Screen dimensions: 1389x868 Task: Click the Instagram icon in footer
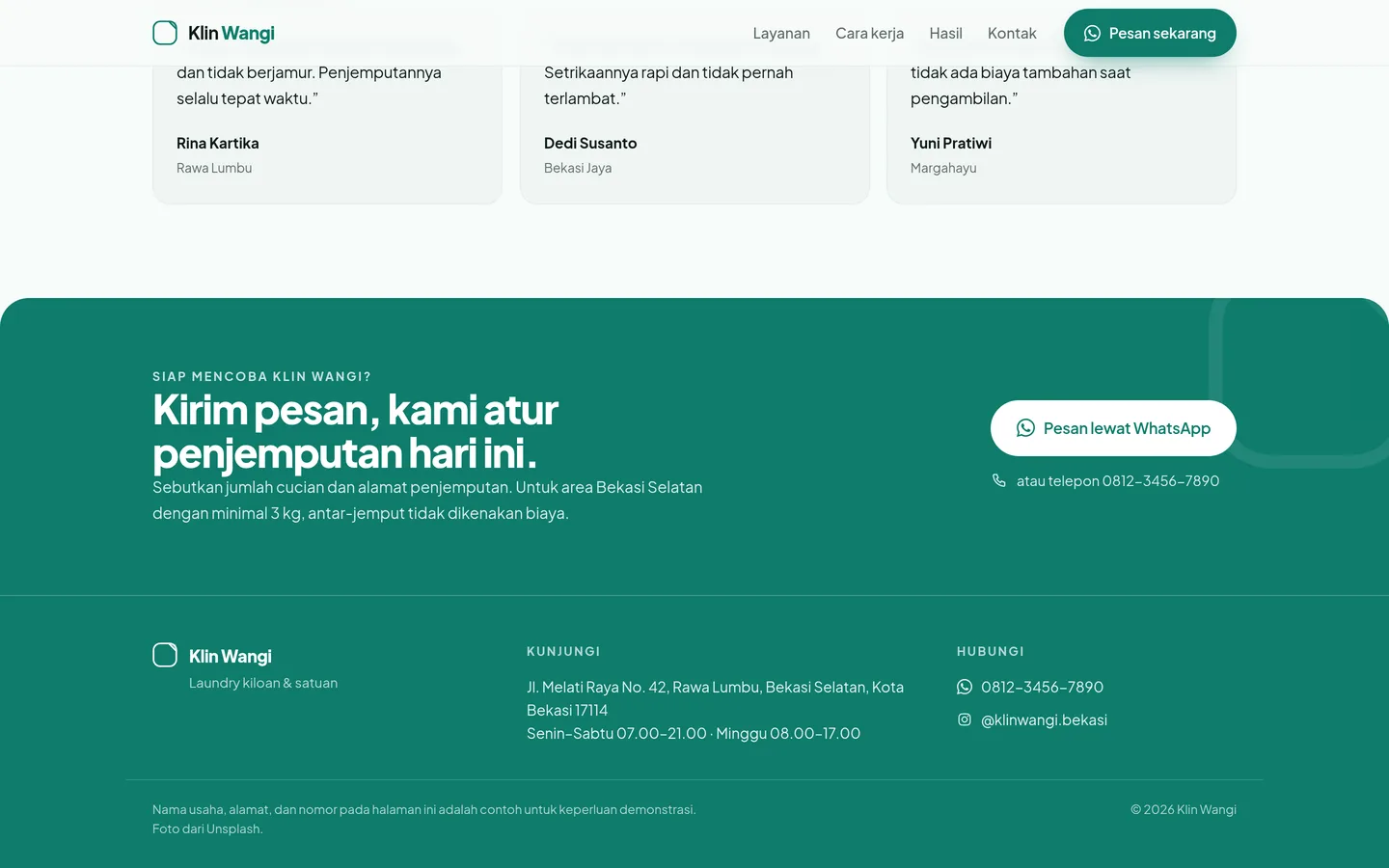[x=965, y=719]
